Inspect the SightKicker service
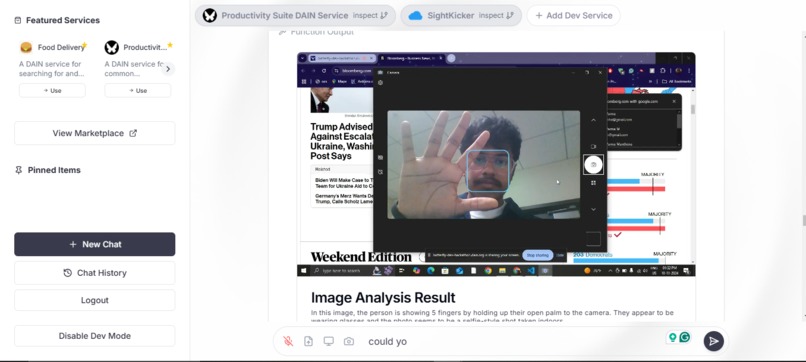 496,15
